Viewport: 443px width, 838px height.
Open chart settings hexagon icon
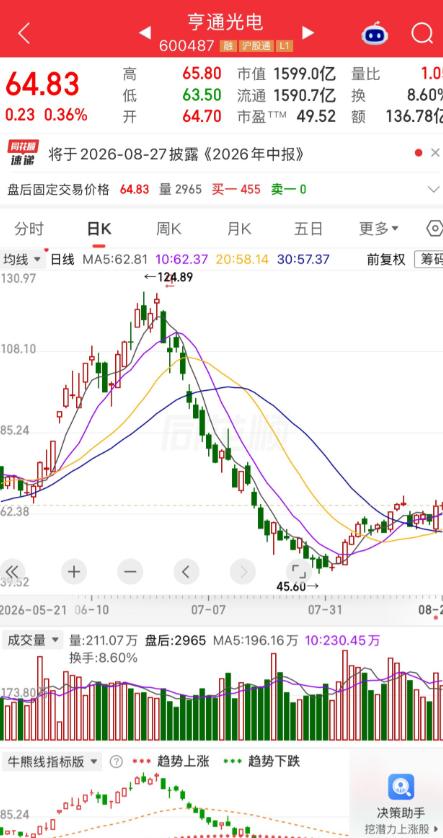[x=435, y=229]
